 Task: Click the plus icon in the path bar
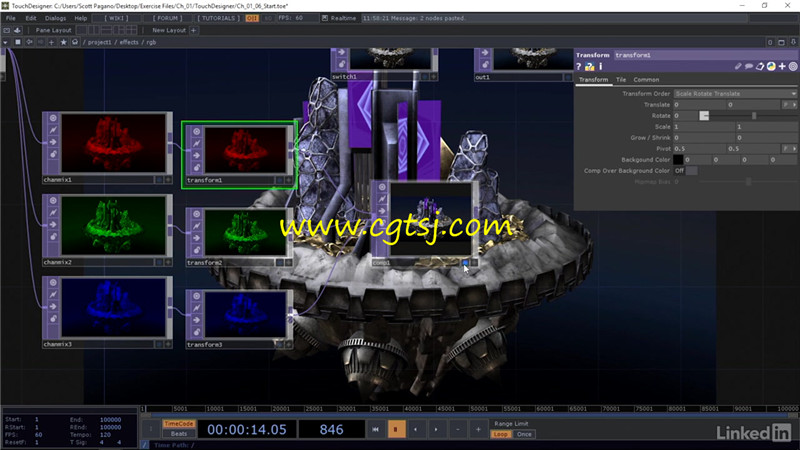[x=52, y=42]
